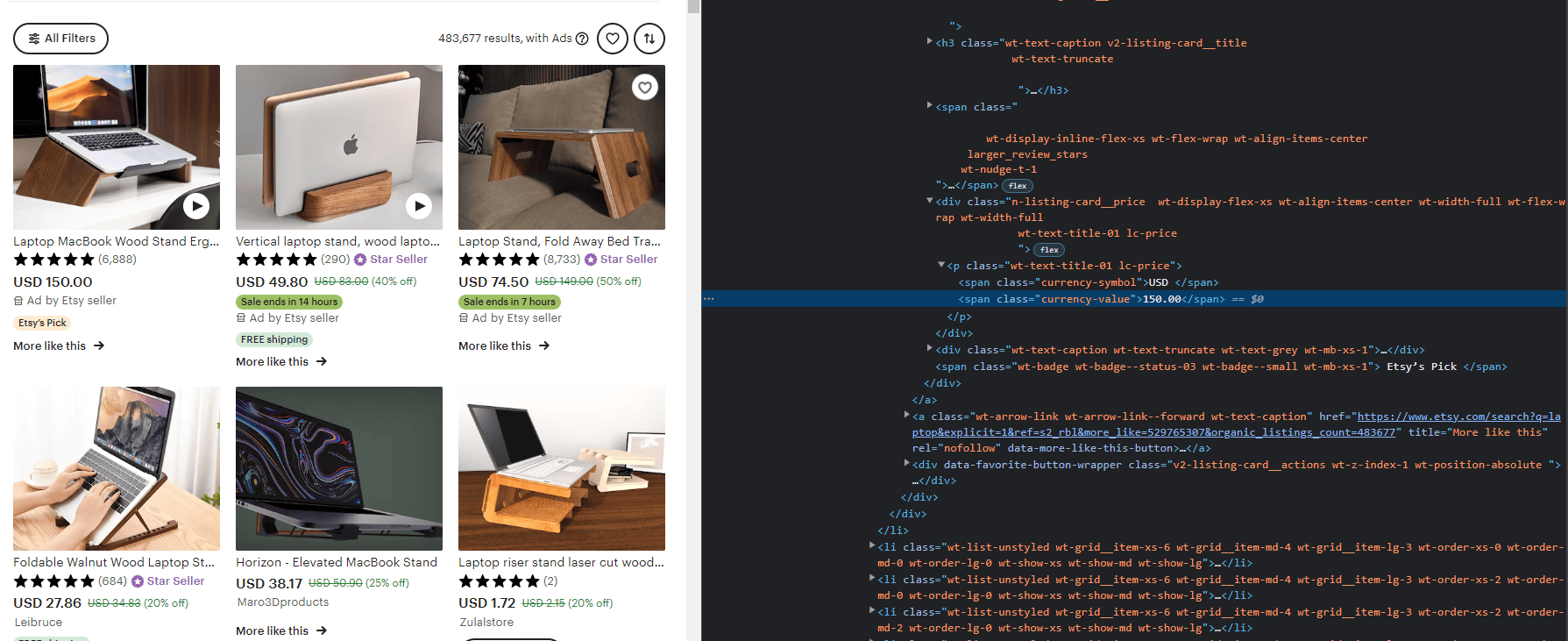Click the USD 1.72 price
The width and height of the screenshot is (1568, 641).
coord(486,603)
